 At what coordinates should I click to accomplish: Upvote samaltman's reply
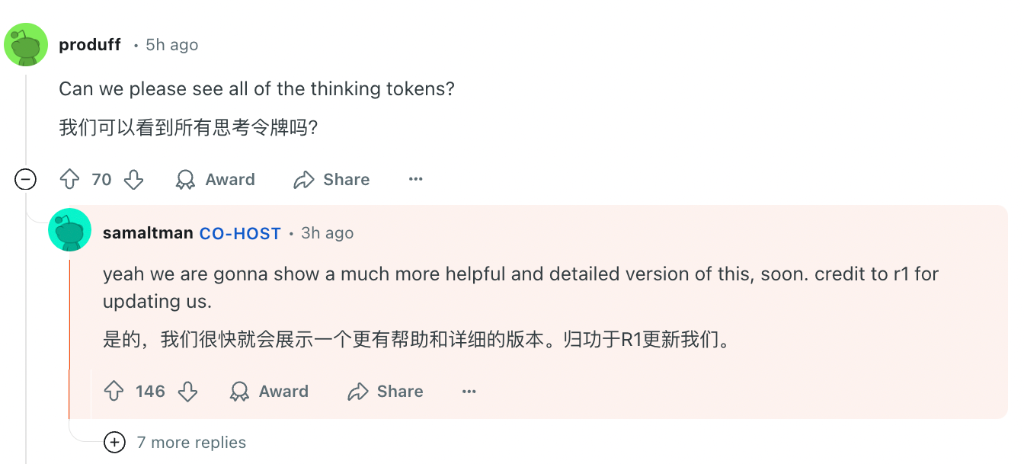point(114,391)
